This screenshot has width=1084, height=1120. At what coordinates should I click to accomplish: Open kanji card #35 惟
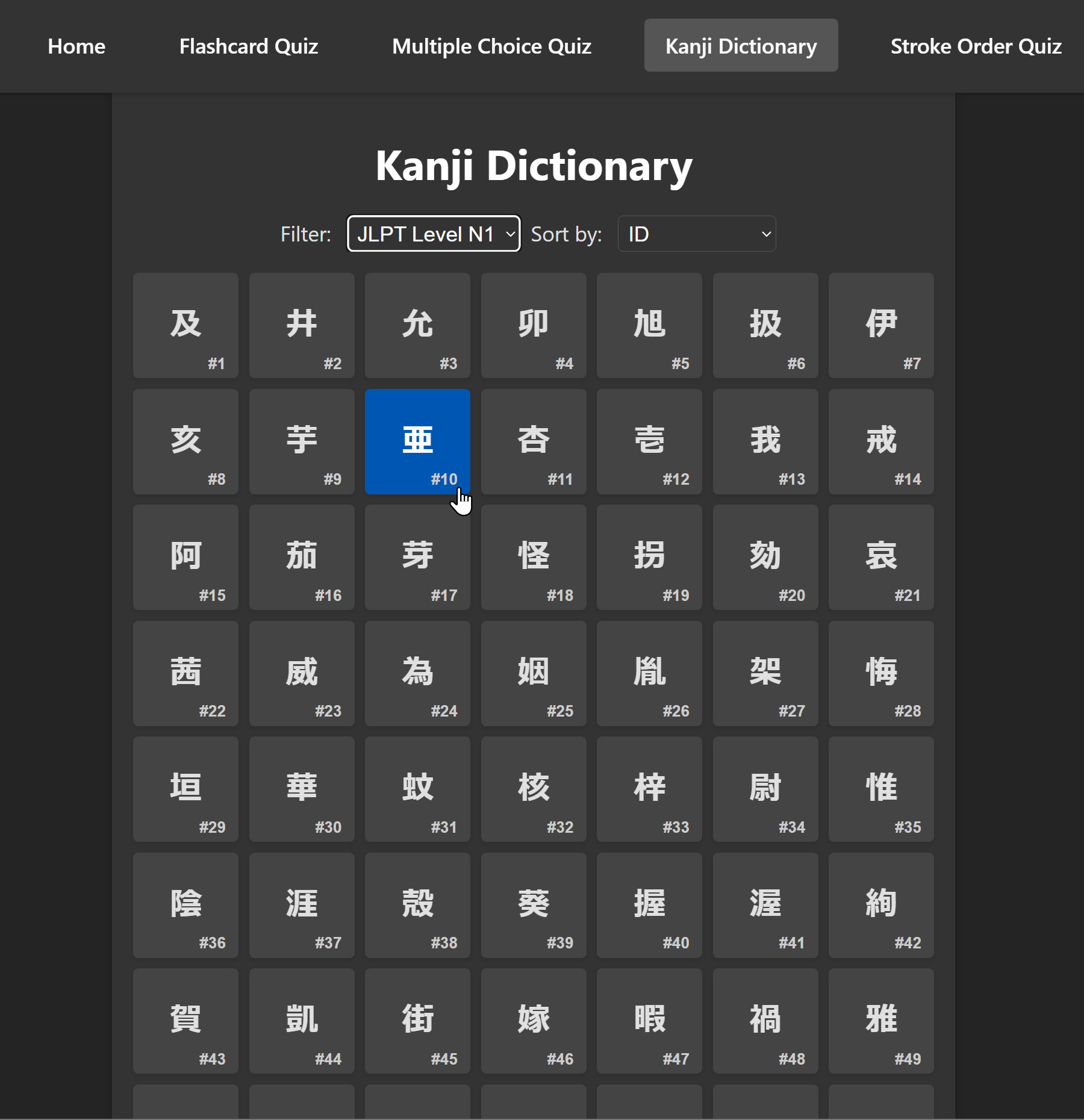pyautogui.click(x=881, y=789)
